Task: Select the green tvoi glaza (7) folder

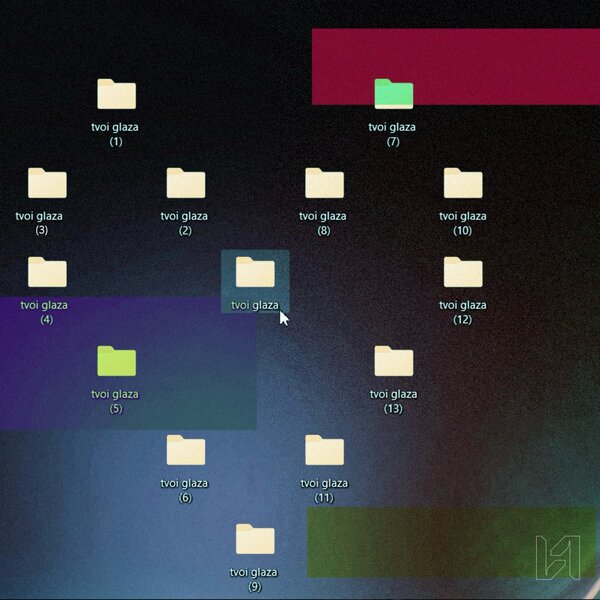Action: tap(393, 94)
